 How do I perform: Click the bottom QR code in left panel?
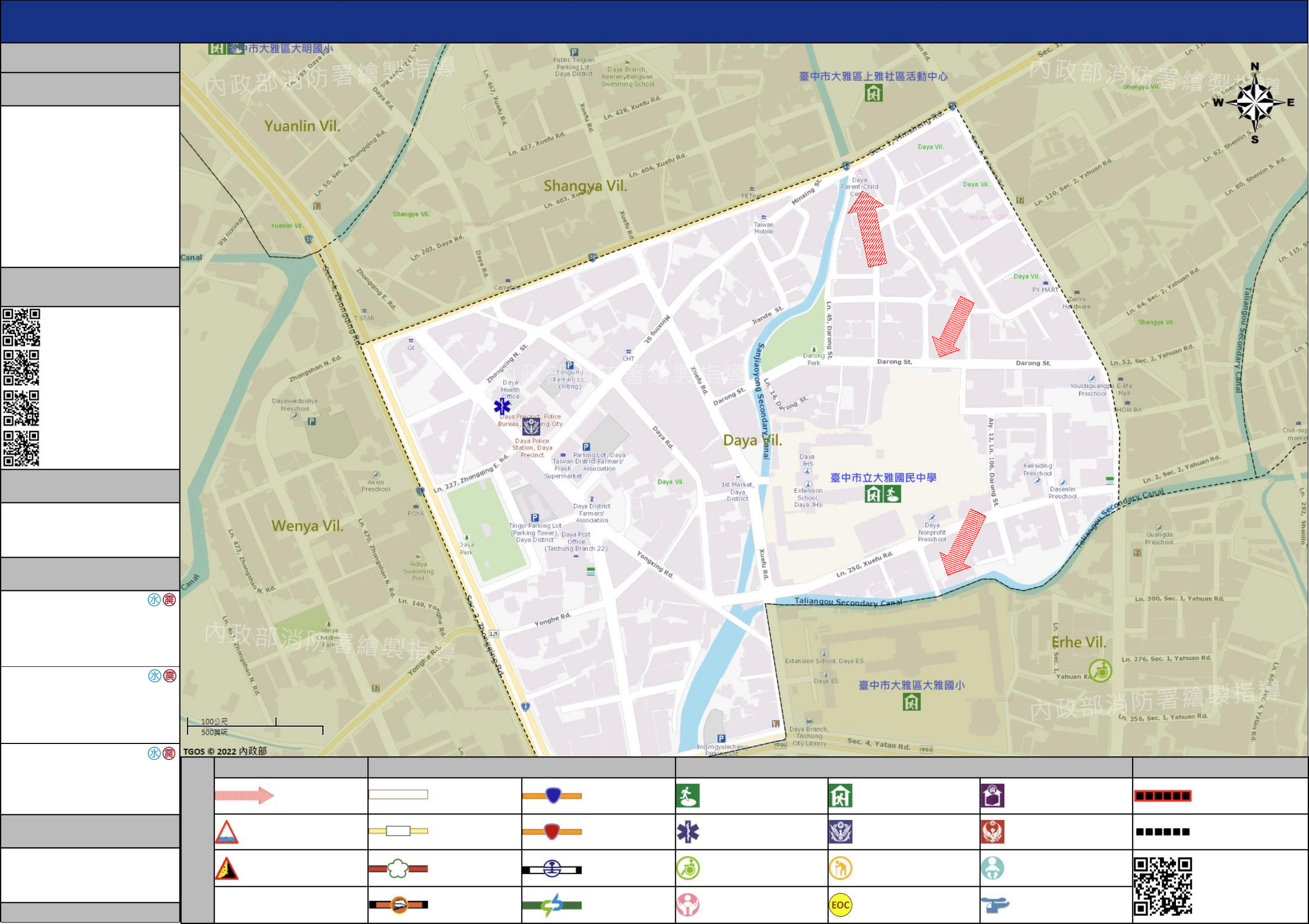click(x=21, y=449)
